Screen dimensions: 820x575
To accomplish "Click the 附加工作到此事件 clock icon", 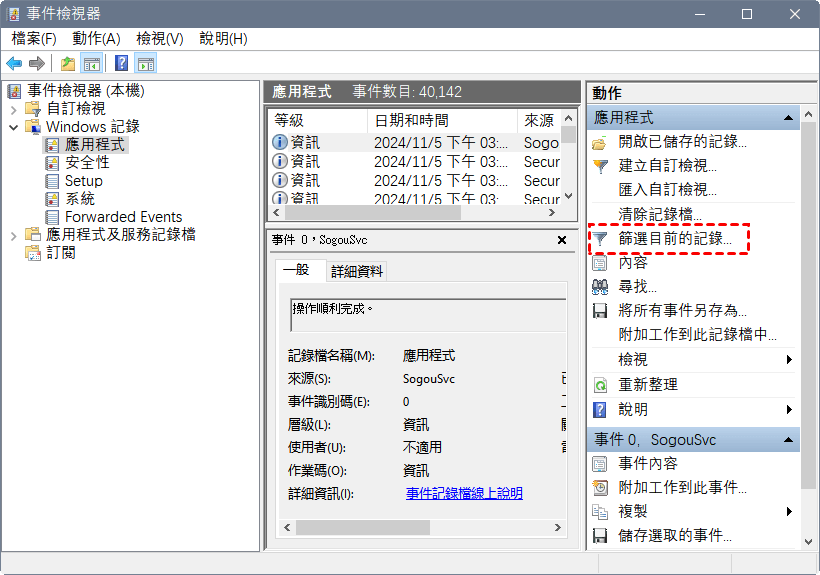I will click(600, 488).
